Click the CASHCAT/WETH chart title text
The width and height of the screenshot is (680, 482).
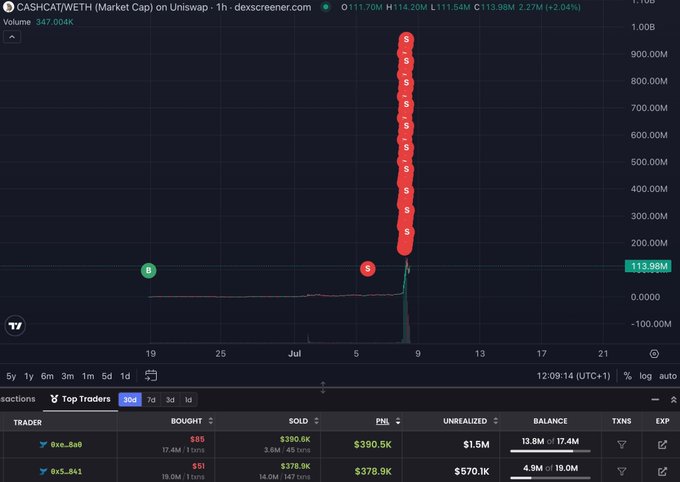tap(163, 7)
